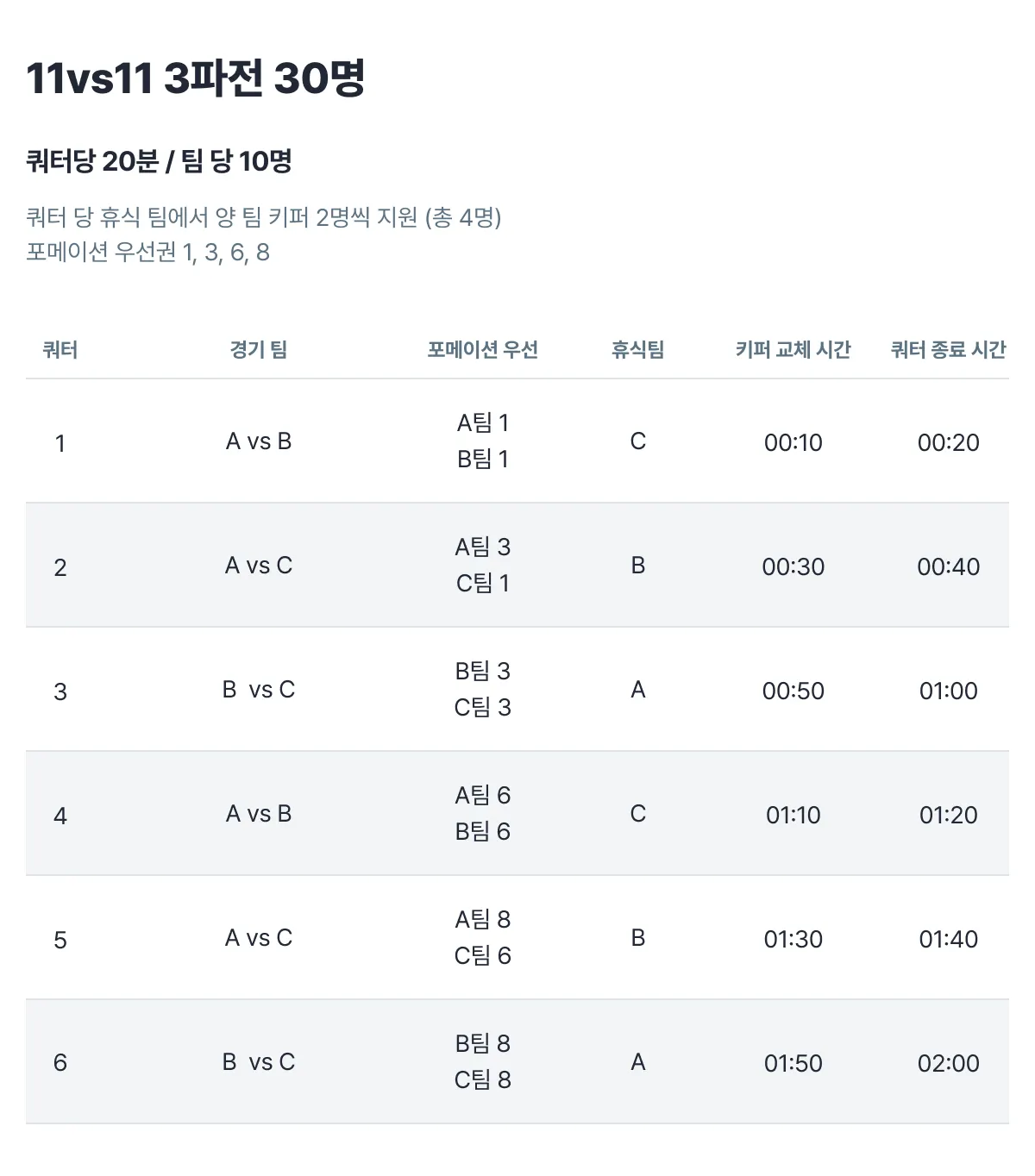Select the "B vs C" cell in quarter 3
Image resolution: width=1035 pixels, height=1176 pixels.
(259, 690)
